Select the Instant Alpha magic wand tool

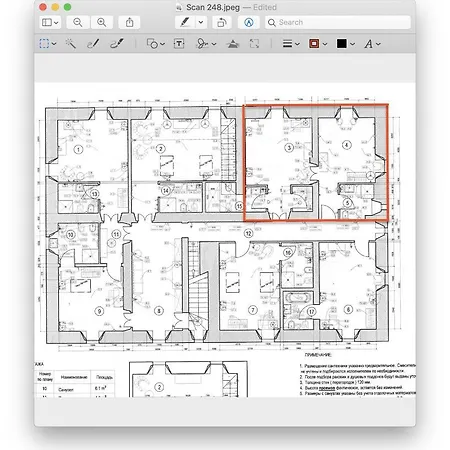point(70,44)
